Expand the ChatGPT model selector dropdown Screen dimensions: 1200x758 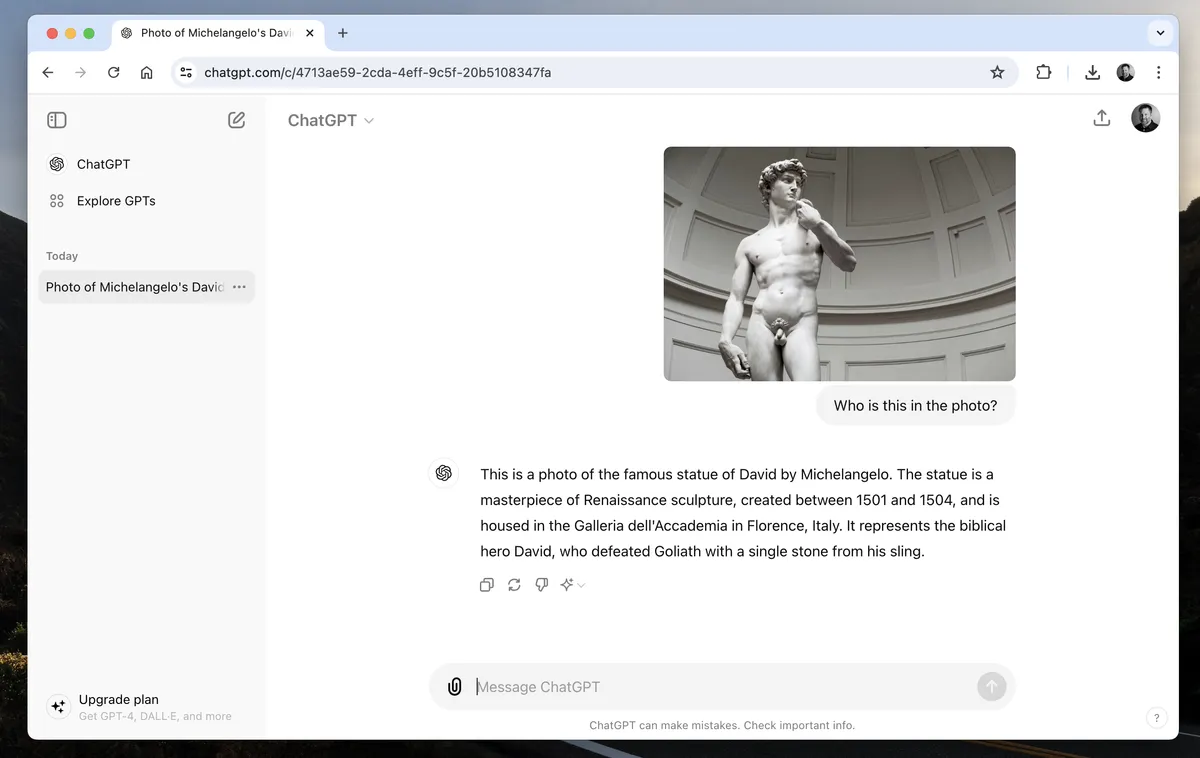(330, 120)
